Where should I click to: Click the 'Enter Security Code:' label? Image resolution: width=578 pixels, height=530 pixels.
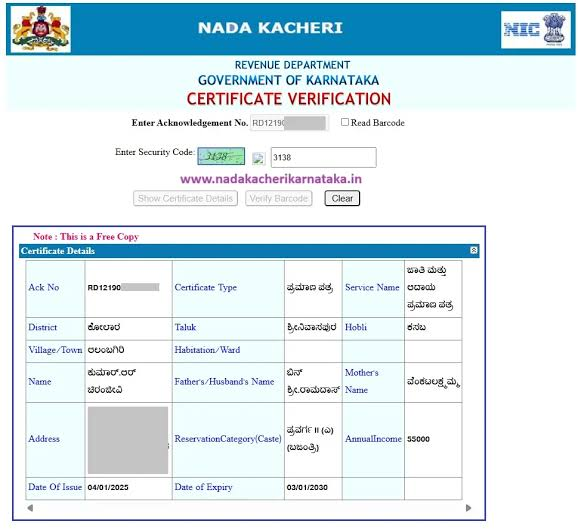tap(155, 152)
